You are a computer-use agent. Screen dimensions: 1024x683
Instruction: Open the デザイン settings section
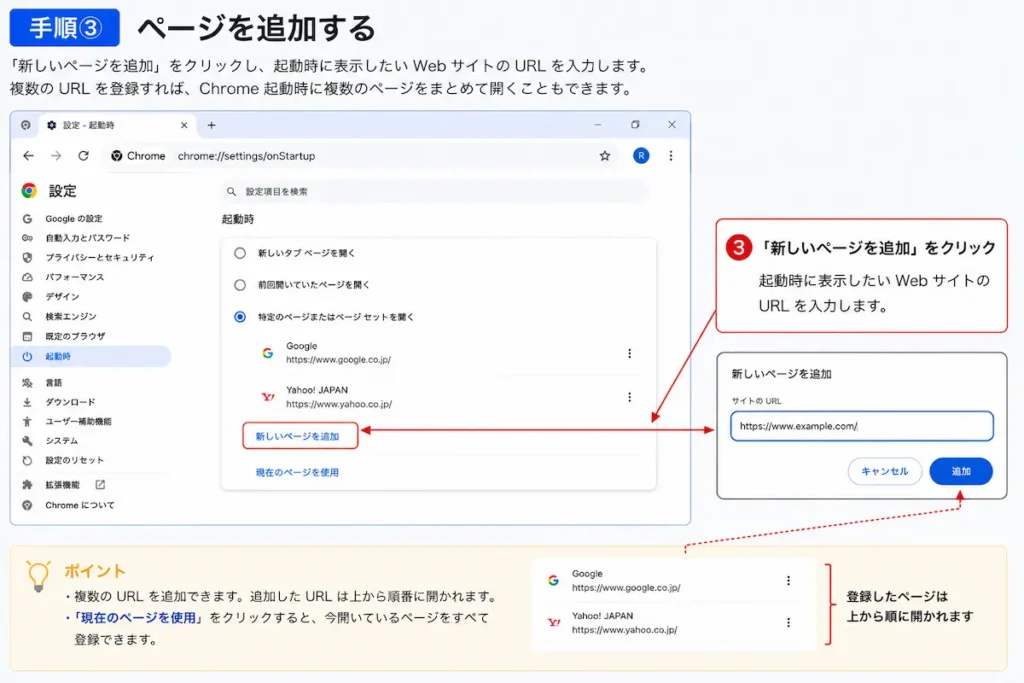[x=62, y=296]
